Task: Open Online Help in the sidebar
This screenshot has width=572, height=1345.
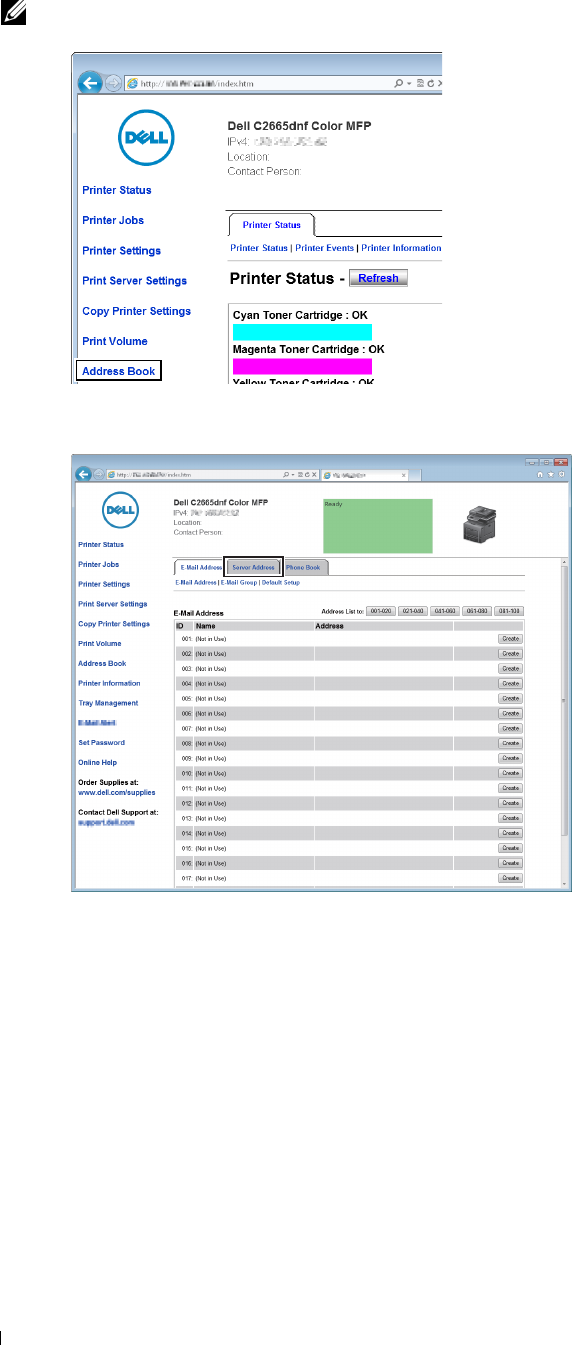Action: [98, 762]
